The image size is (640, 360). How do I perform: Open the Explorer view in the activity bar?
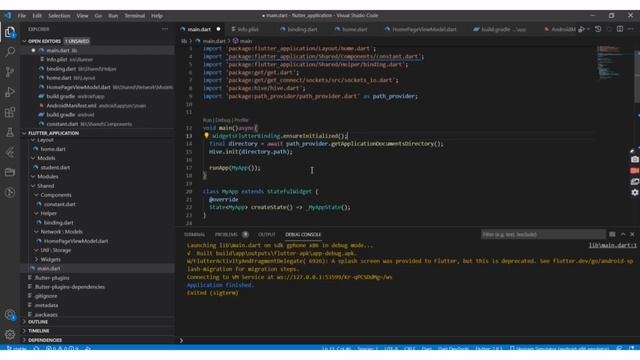pos(10,32)
